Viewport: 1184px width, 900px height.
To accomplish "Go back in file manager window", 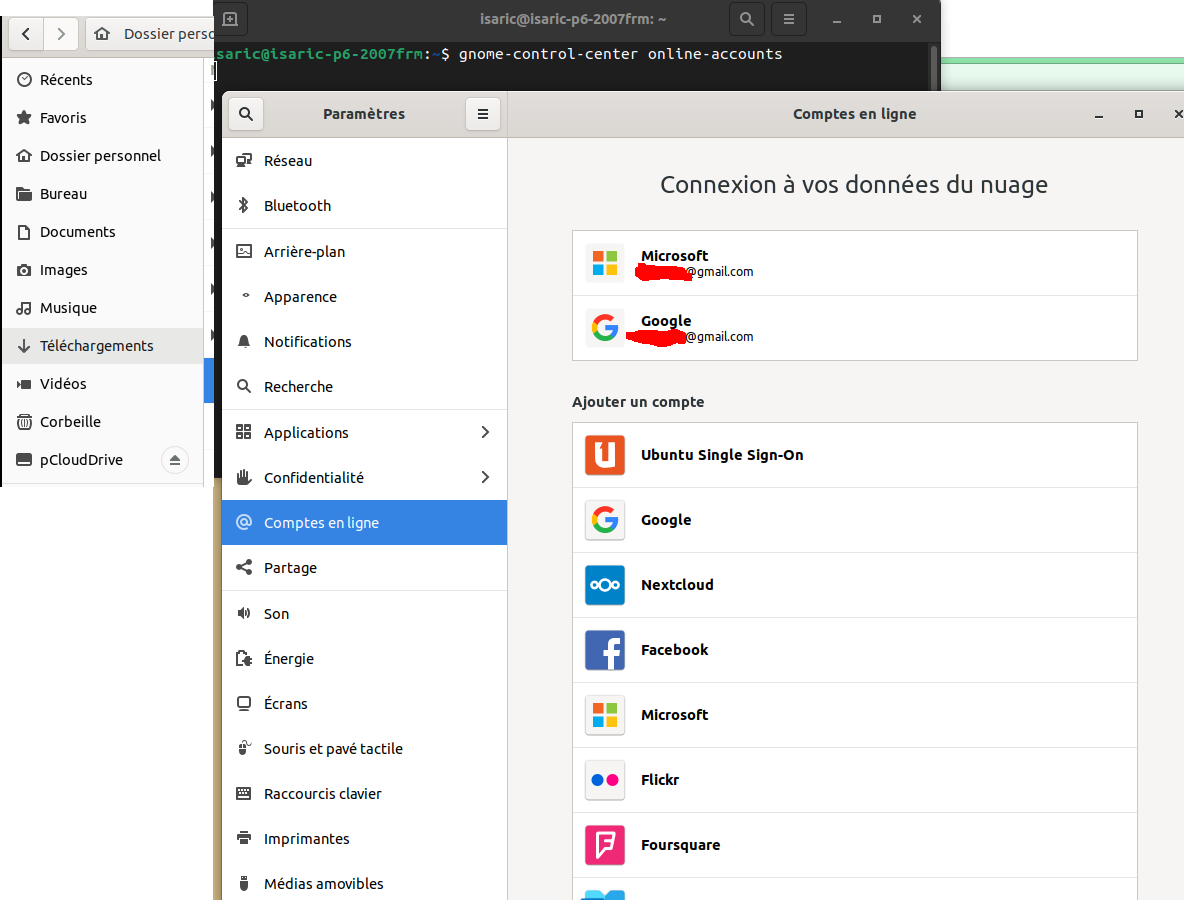I will point(26,34).
